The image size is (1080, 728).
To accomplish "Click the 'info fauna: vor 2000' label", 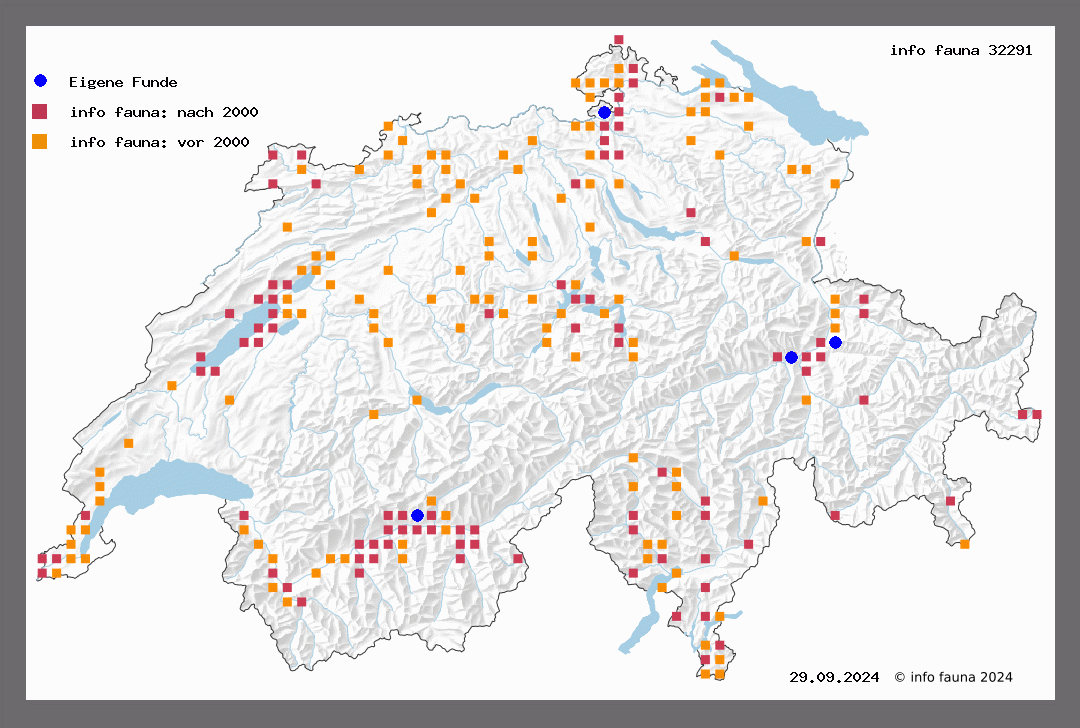I will pos(159,142).
